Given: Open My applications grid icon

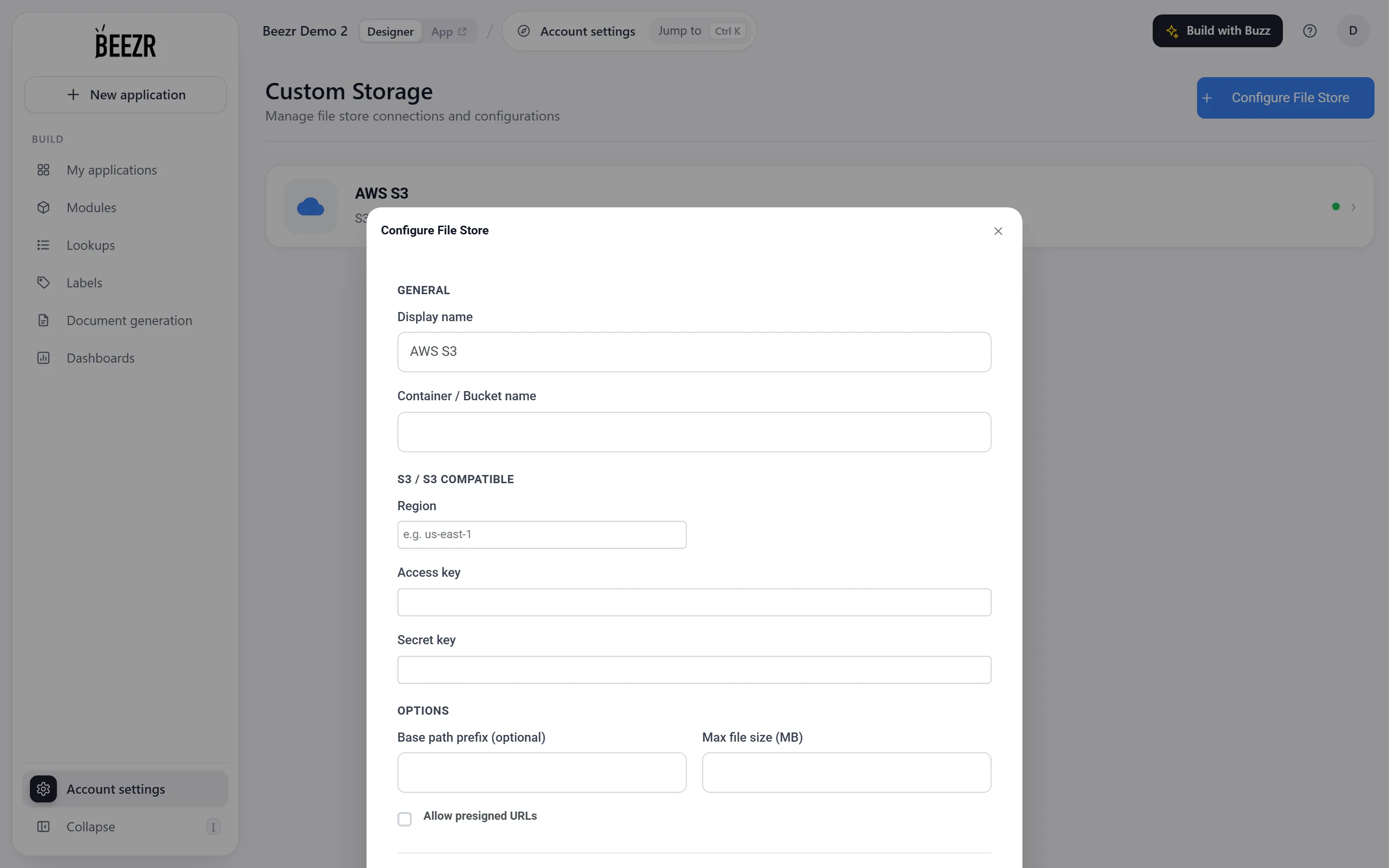Looking at the screenshot, I should click(x=43, y=170).
